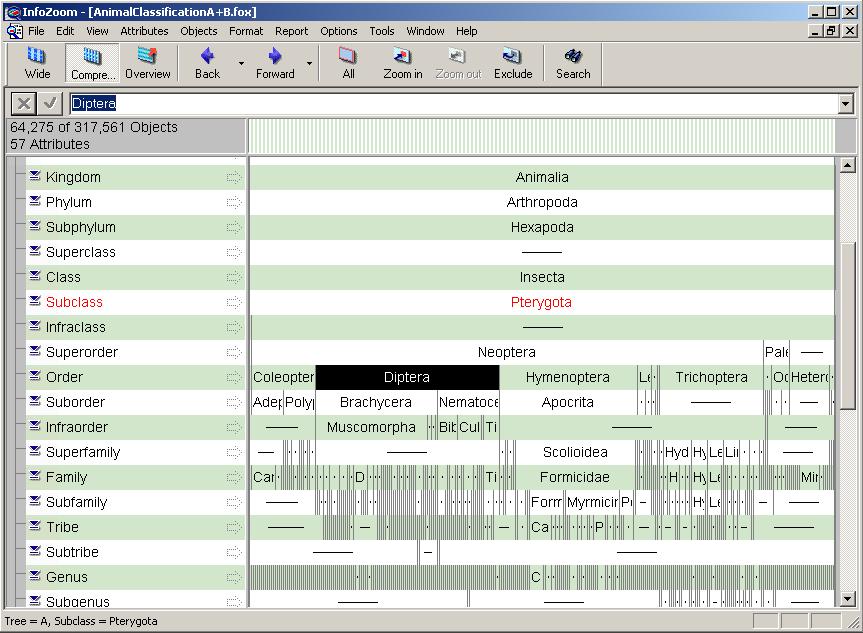Switch to Wide view mode

coord(37,62)
